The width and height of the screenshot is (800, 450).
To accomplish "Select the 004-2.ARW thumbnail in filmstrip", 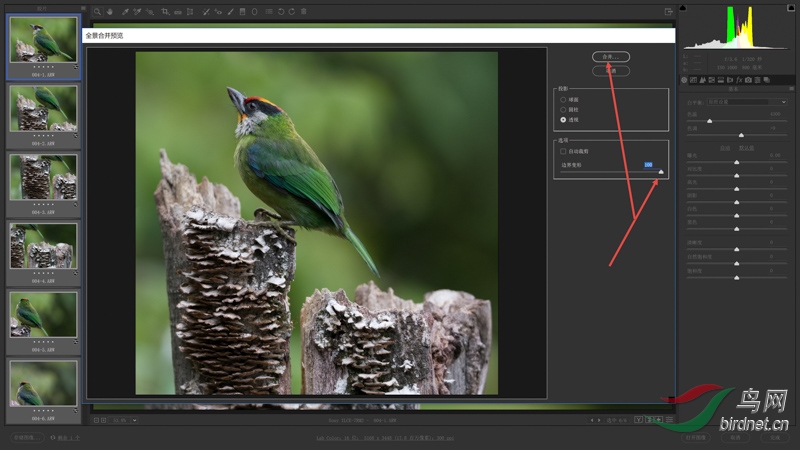I will pos(43,107).
